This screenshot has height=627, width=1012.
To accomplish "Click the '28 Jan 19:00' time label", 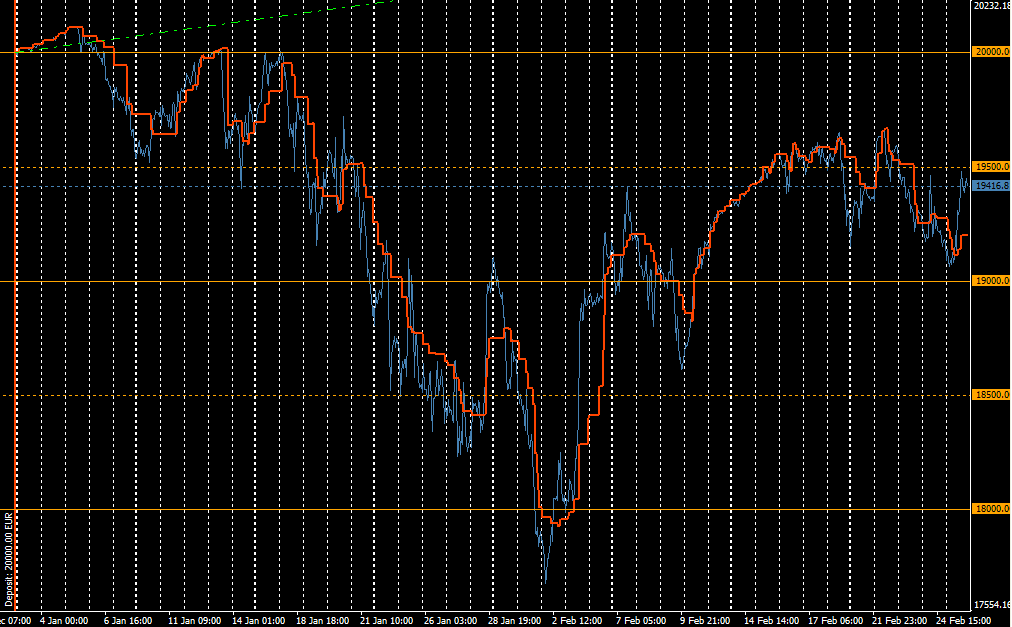I will tap(514, 621).
